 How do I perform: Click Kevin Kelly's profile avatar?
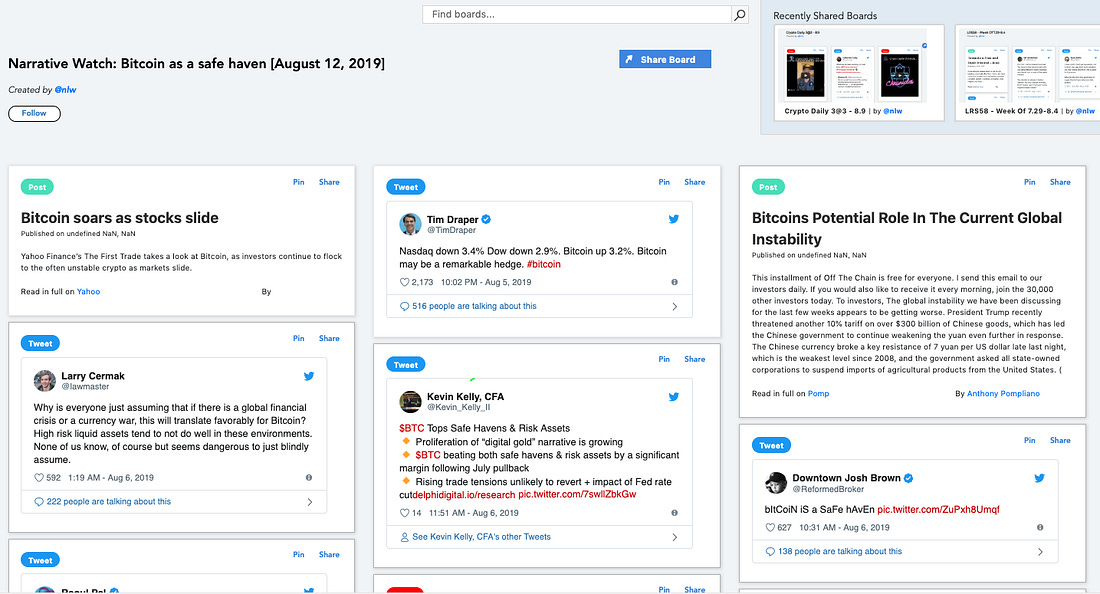pos(410,402)
